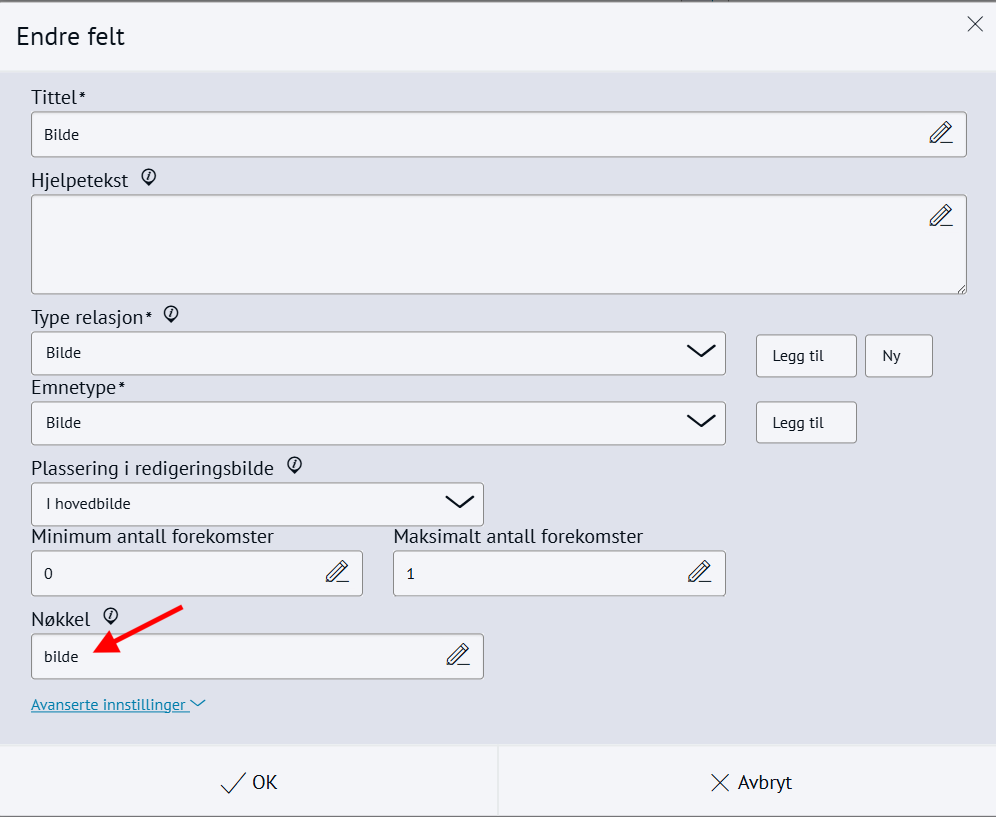996x817 pixels.
Task: Click info icon beside Plassering i redigeringsbilde
Action: [294, 466]
